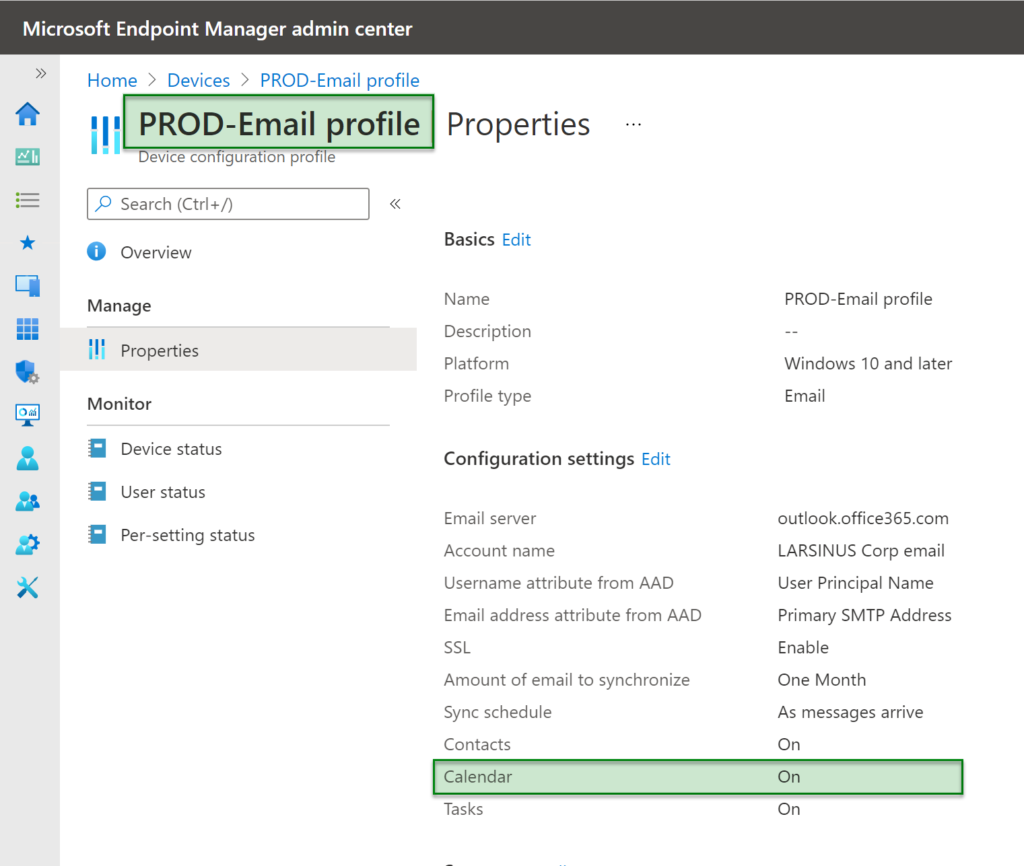This screenshot has height=866, width=1024.
Task: Open the more options ellipsis next to Properties
Action: point(633,124)
